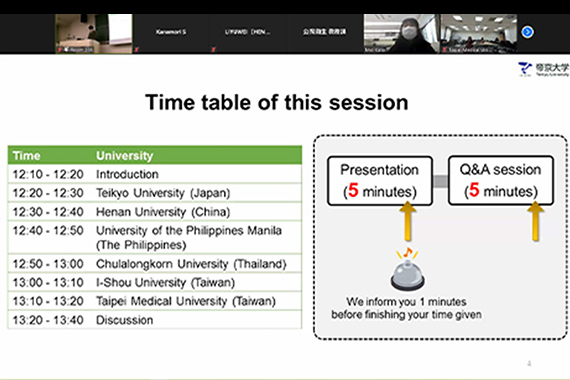Click the muted mic icon on Kanamori S tile

[136, 49]
